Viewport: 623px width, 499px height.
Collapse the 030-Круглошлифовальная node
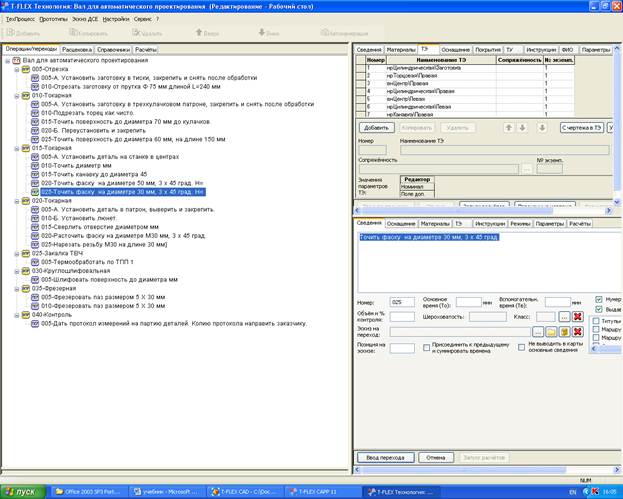(x=17, y=271)
